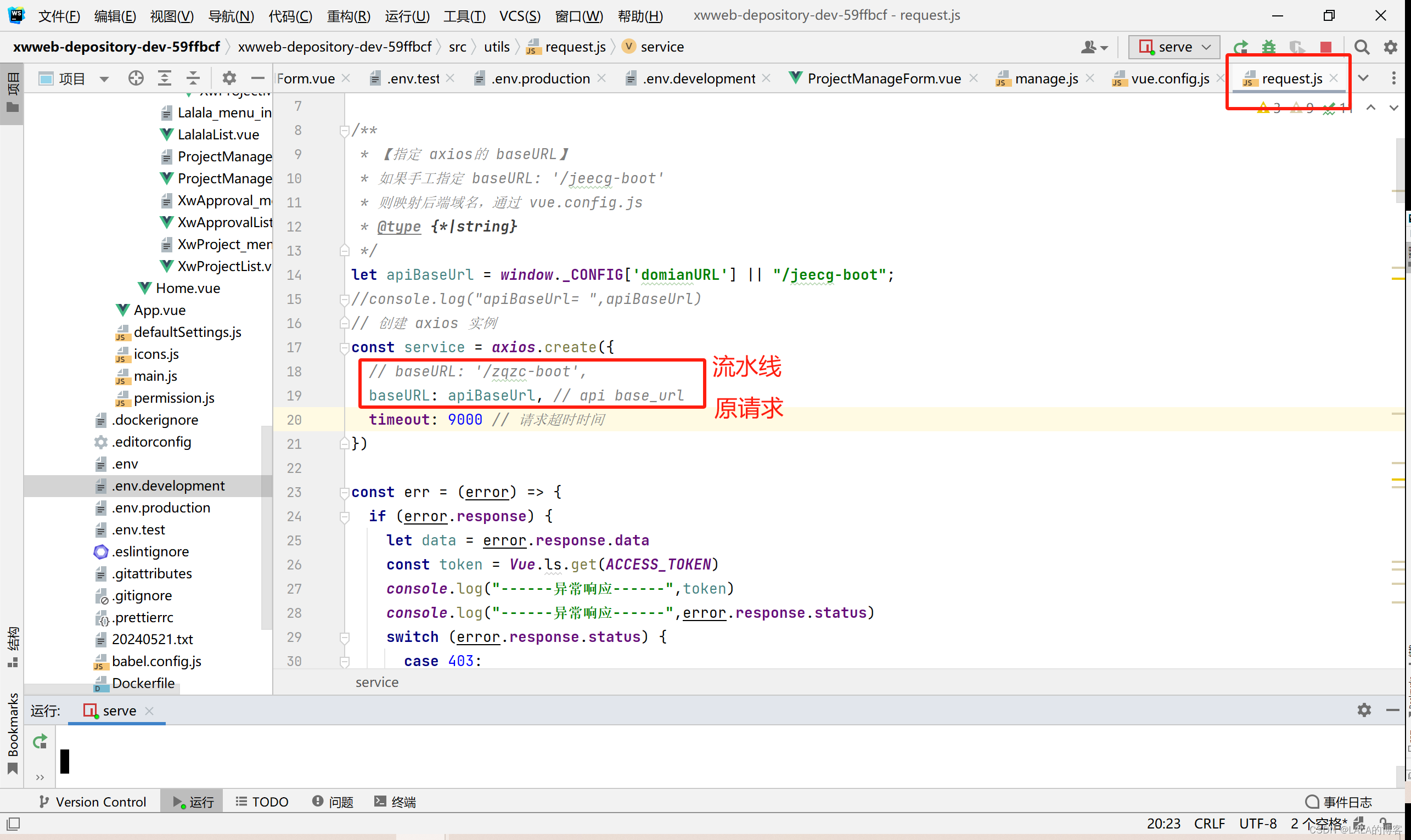
Task: Click service breadcrumb below editor
Action: [376, 682]
